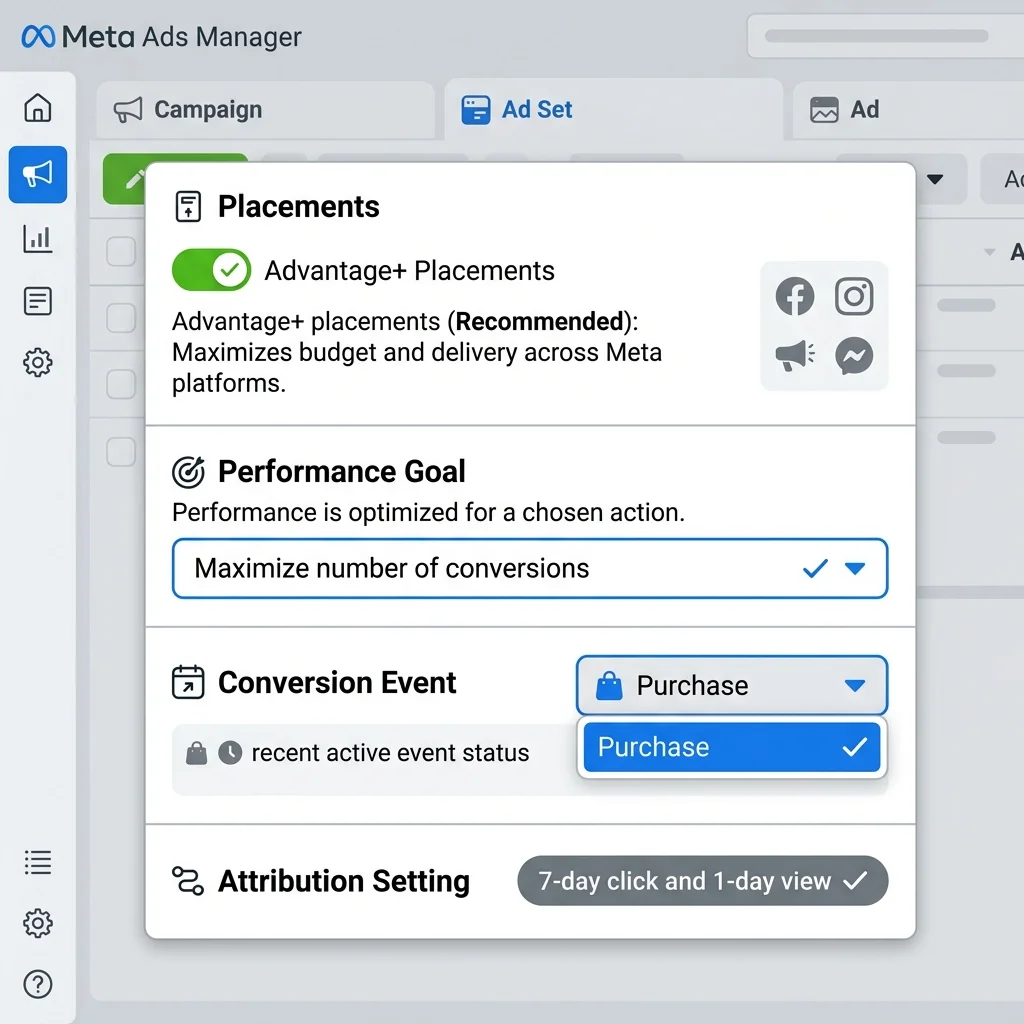Click the blue shopping bag icon in dropdown
The height and width of the screenshot is (1024, 1024).
point(609,686)
